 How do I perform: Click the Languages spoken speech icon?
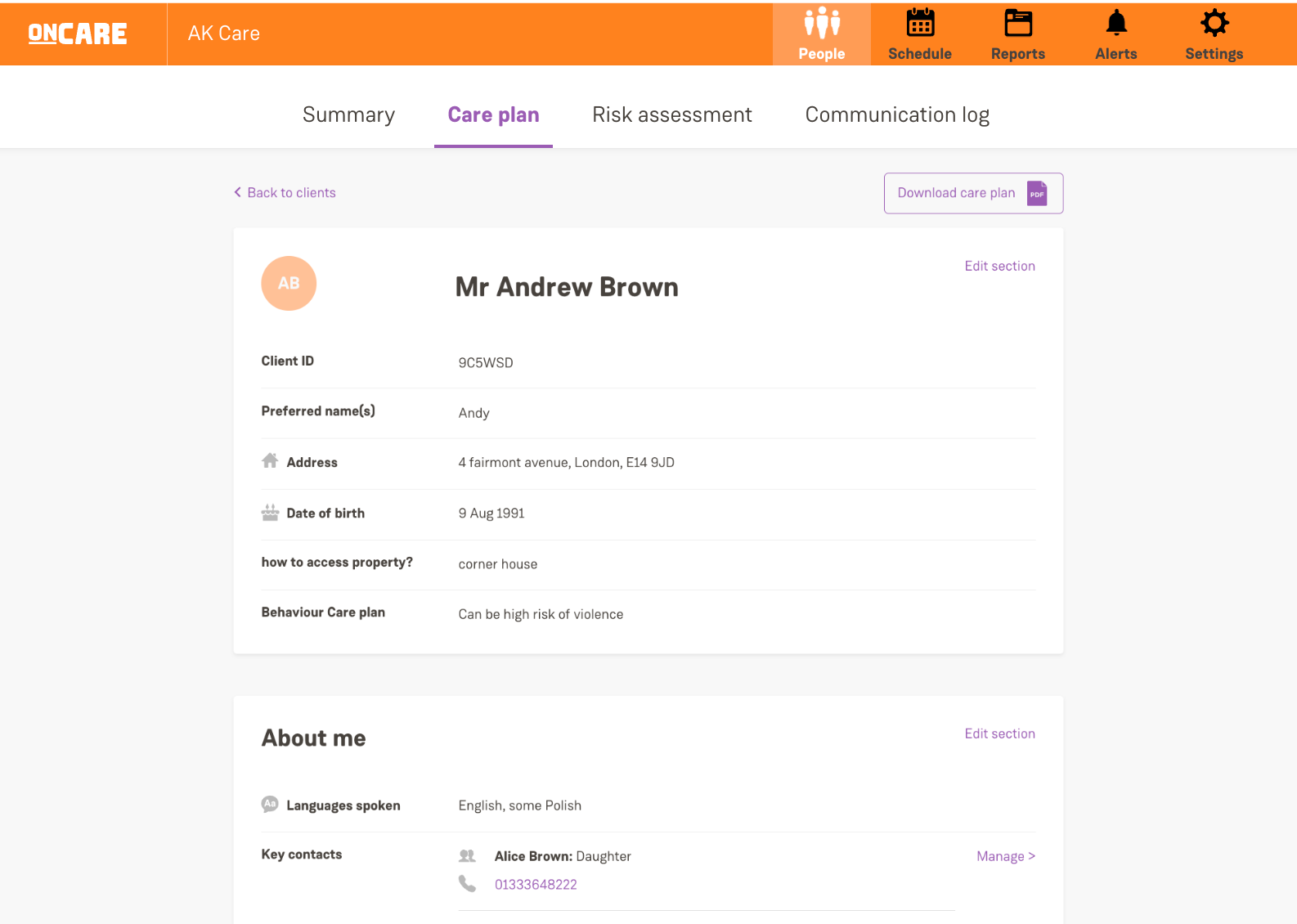click(270, 805)
